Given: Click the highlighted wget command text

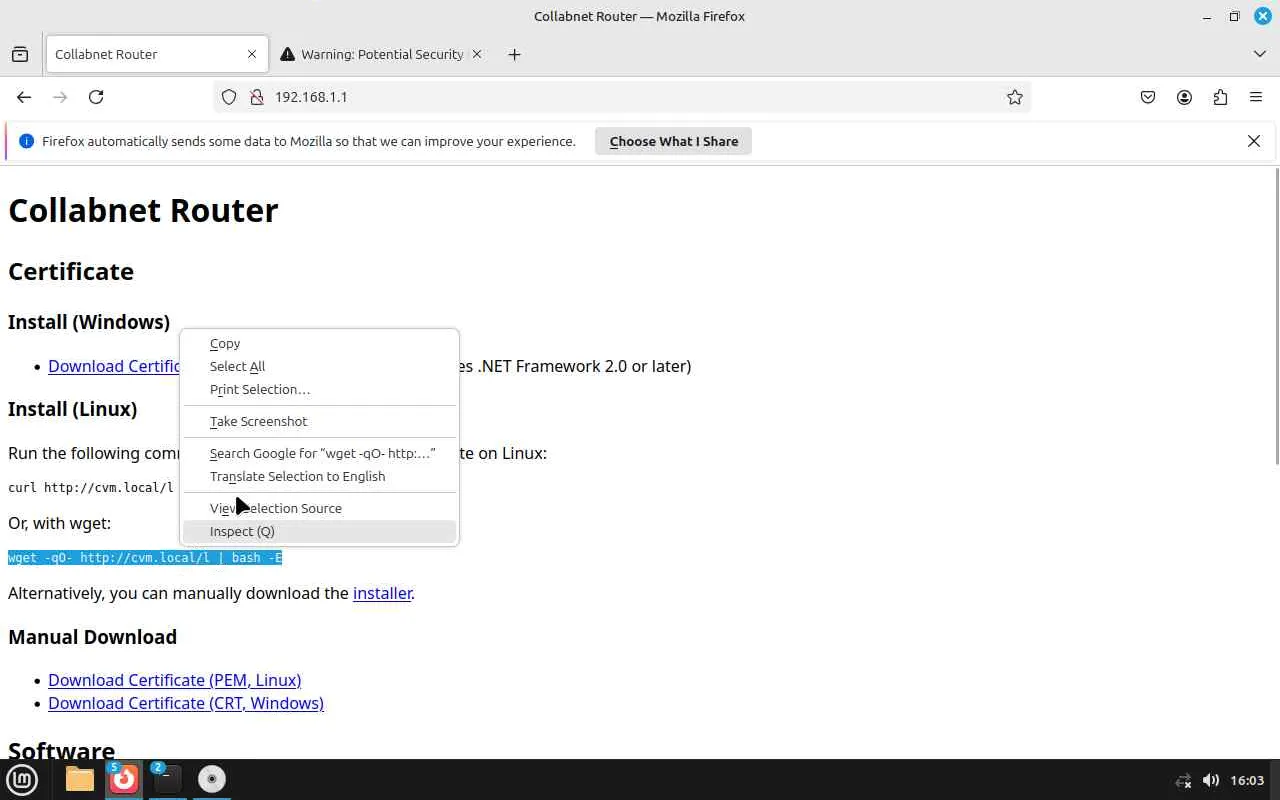Looking at the screenshot, I should 145,558.
